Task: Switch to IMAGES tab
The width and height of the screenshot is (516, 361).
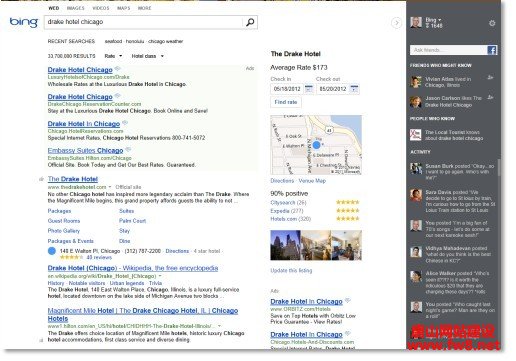Action: pyautogui.click(x=75, y=8)
